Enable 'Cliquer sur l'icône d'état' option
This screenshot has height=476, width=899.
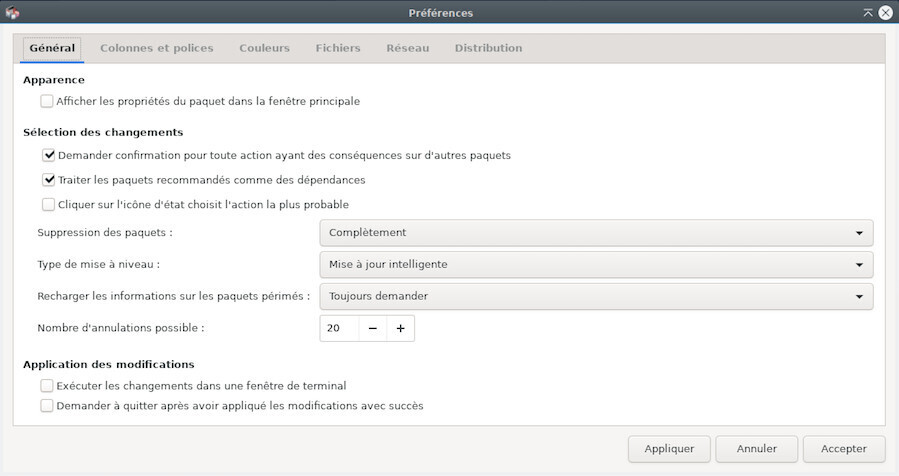(48, 204)
